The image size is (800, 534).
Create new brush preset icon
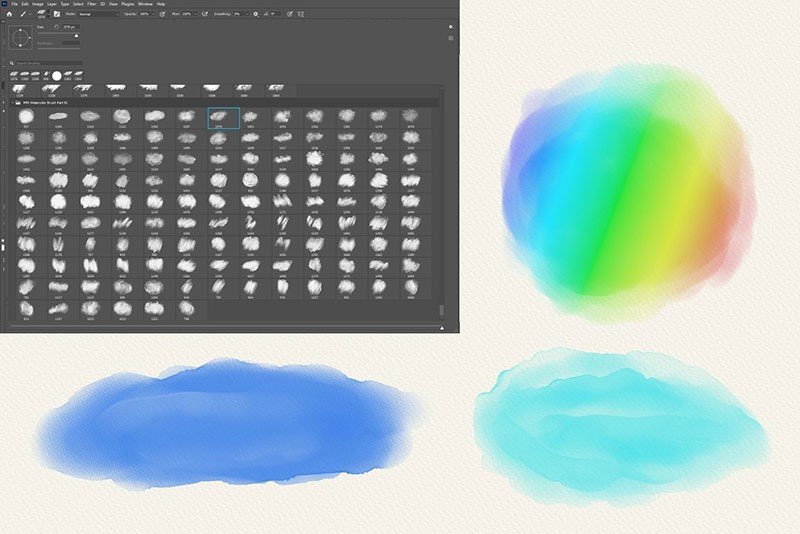pyautogui.click(x=451, y=38)
